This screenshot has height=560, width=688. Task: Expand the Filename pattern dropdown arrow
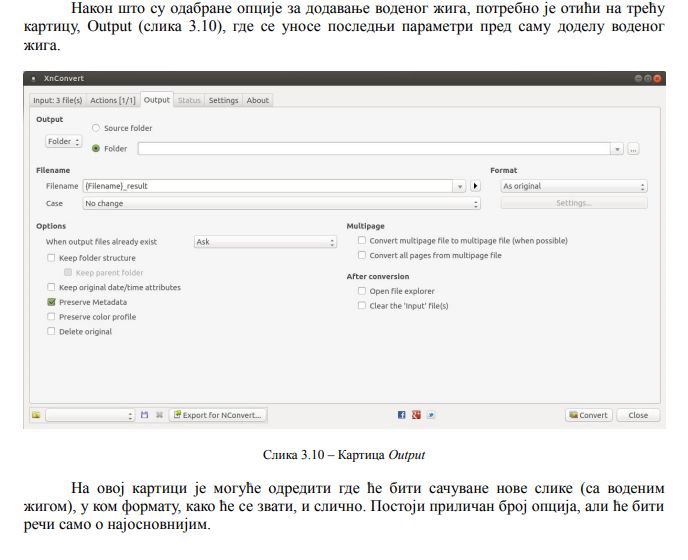click(459, 186)
